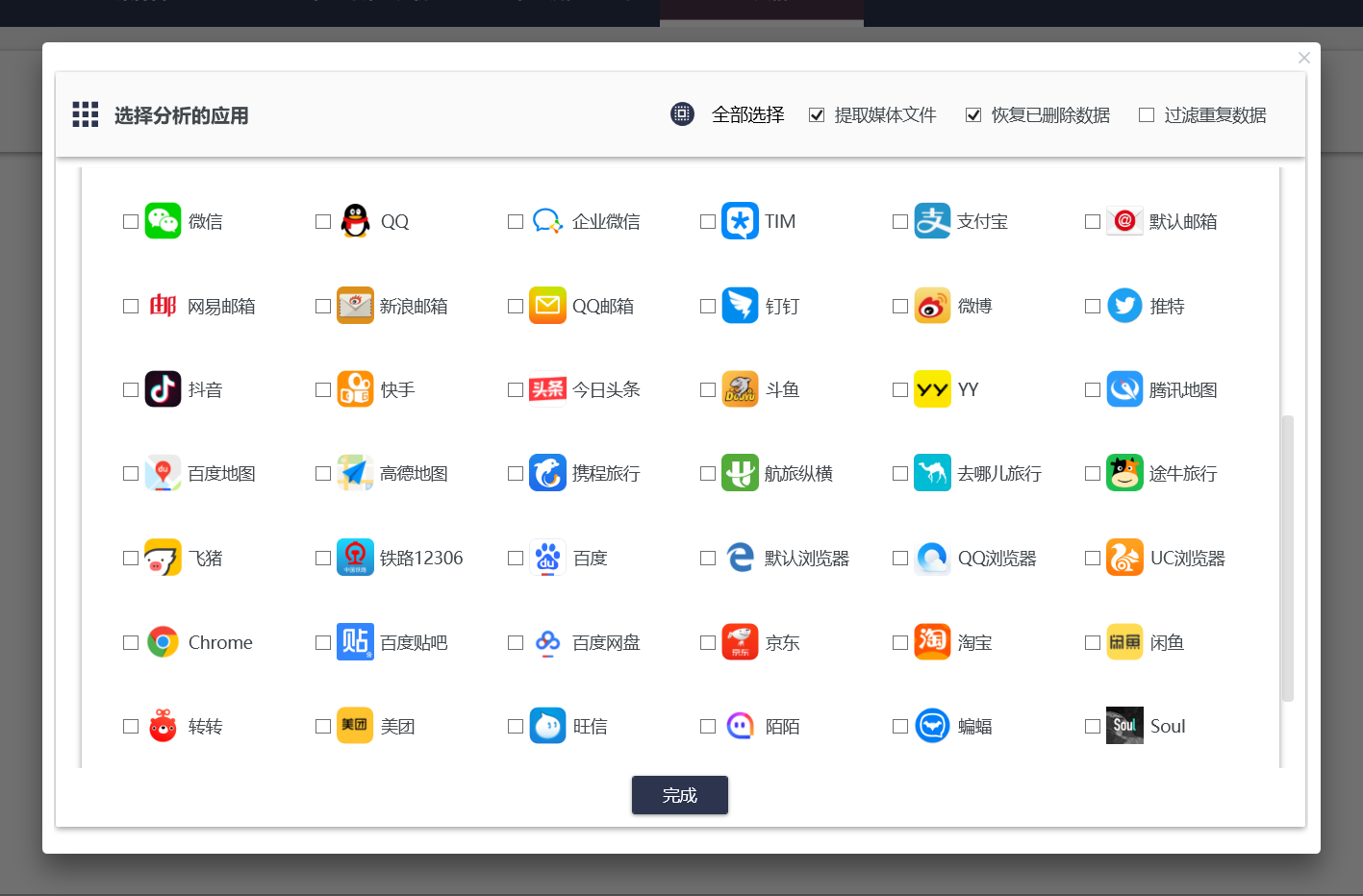Click the 百度贴吧 label
Viewport: 1363px width, 896px height.
414,642
